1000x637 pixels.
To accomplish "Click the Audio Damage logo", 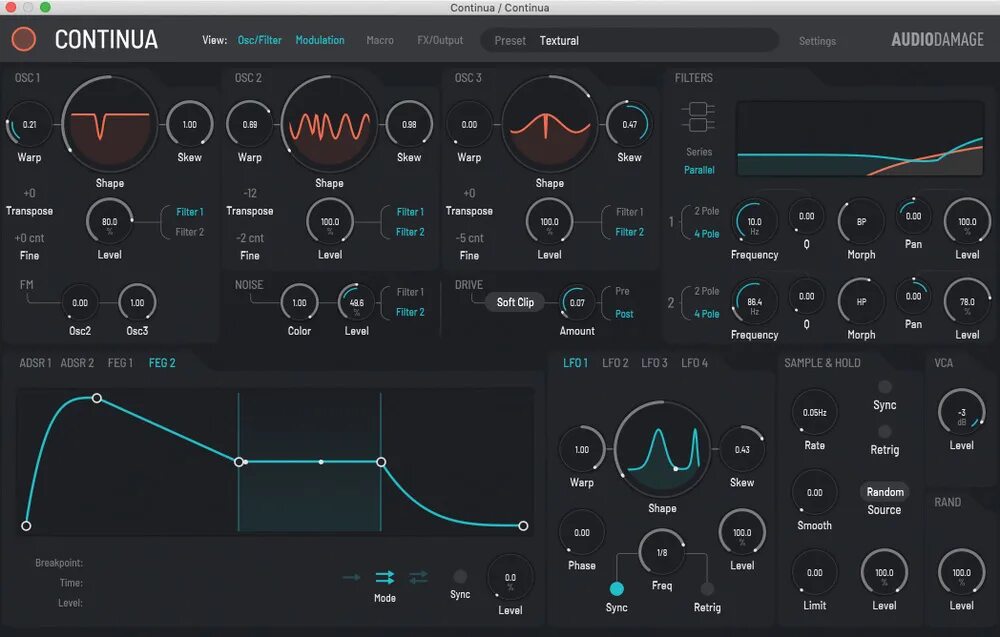I will coord(937,40).
